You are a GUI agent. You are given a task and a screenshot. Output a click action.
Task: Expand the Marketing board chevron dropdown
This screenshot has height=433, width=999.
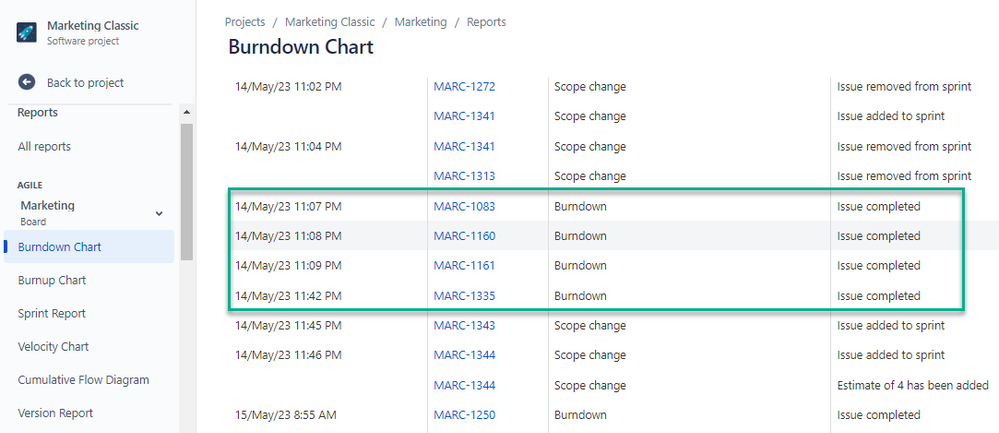tap(159, 214)
